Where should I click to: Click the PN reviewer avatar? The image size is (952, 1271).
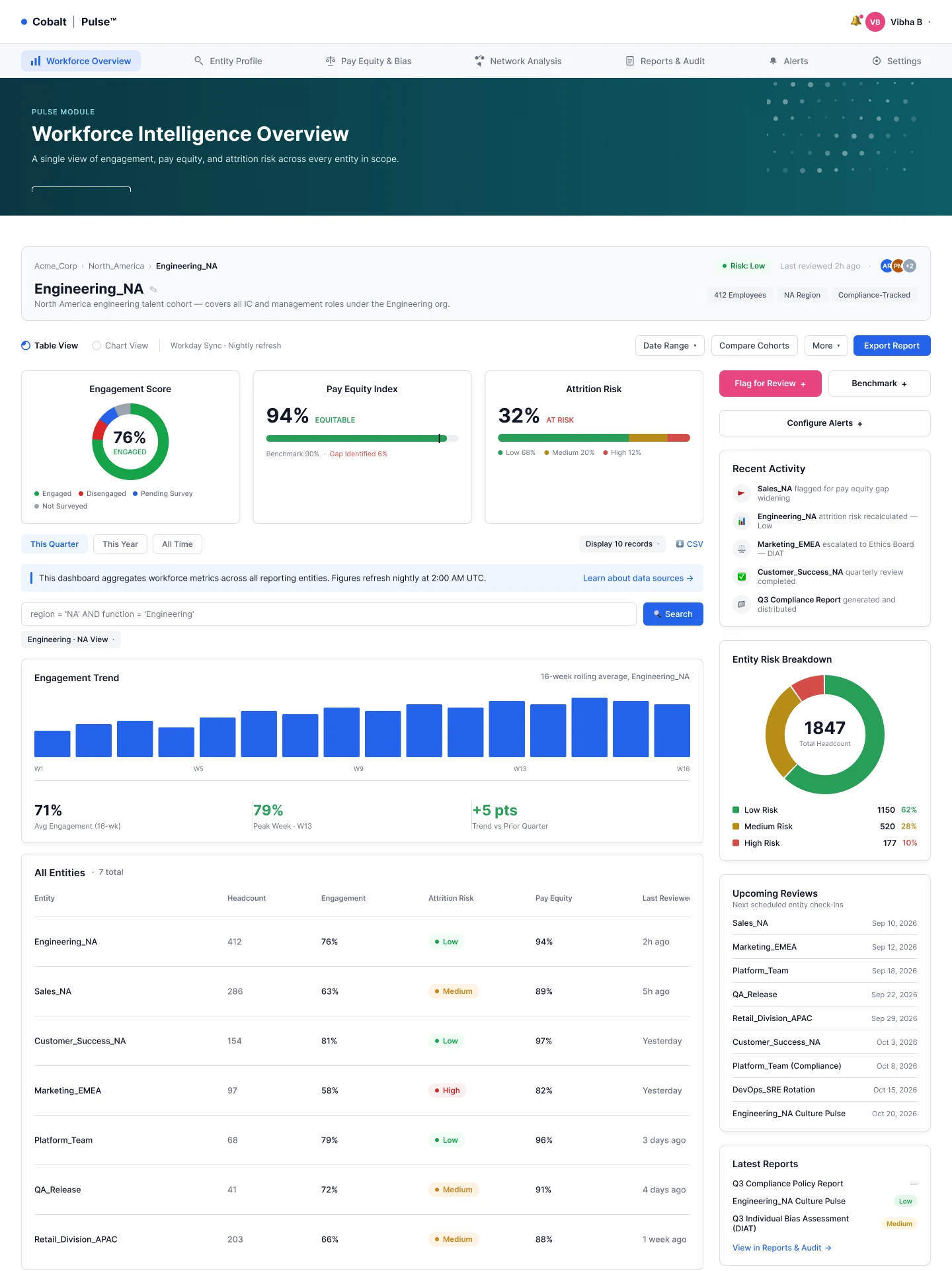coord(898,266)
